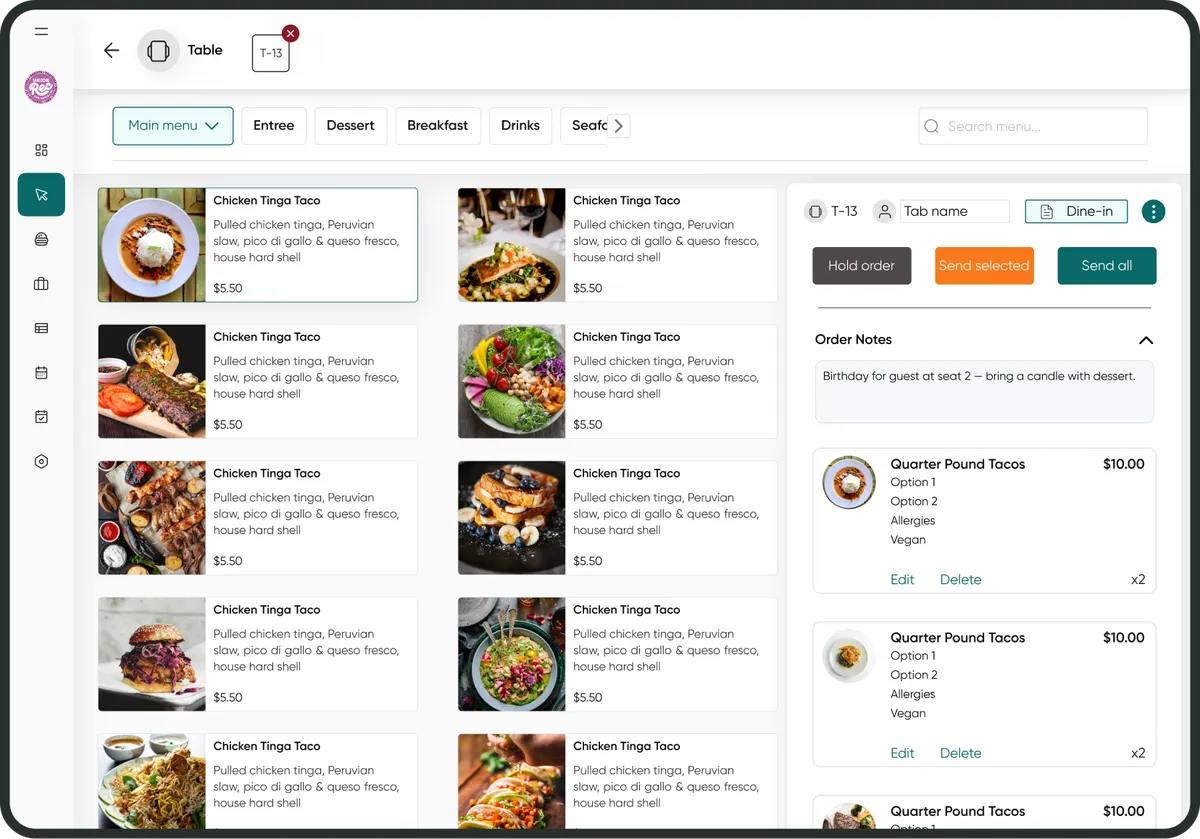Open the dashboard grid icon in sidebar
1200x839 pixels.
pos(41,150)
